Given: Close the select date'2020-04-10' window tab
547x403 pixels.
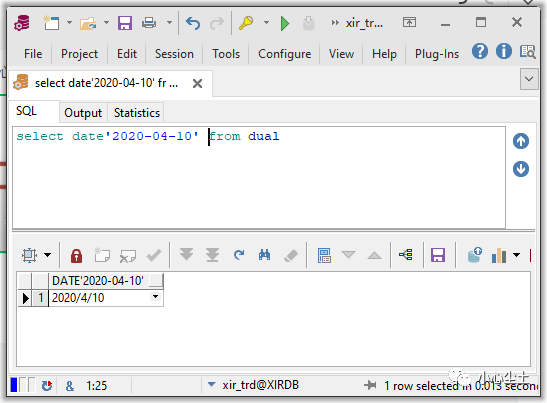Looking at the screenshot, I should pyautogui.click(x=197, y=83).
